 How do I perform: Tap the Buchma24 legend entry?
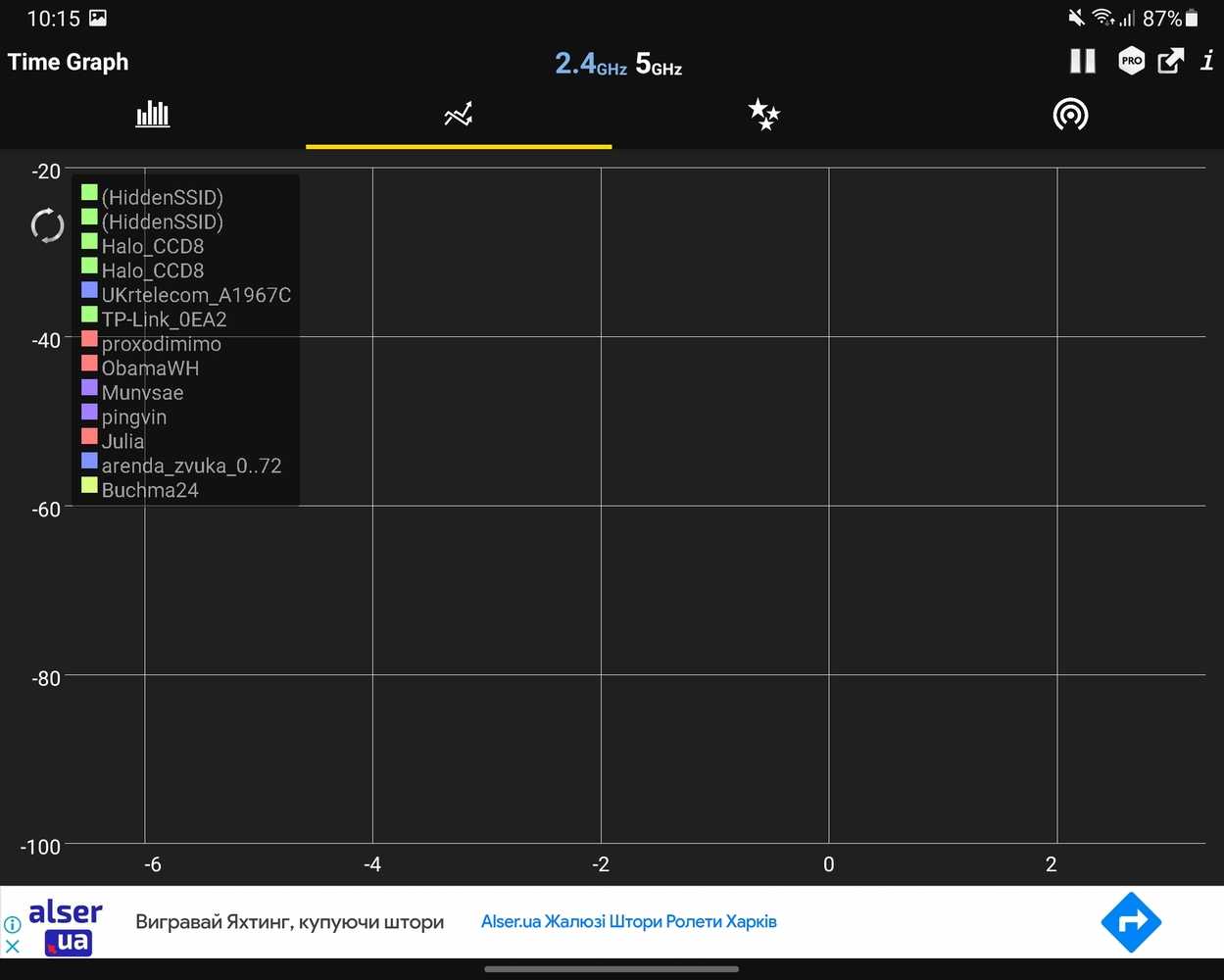click(x=150, y=490)
